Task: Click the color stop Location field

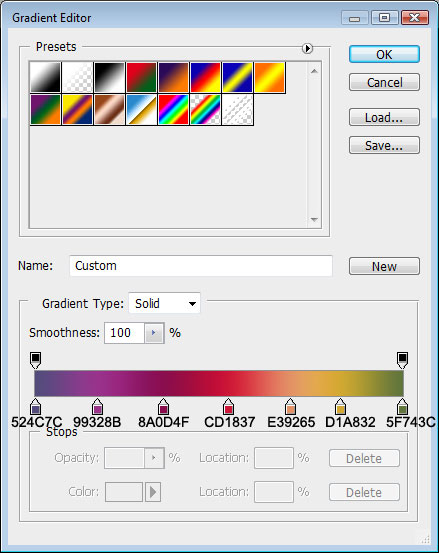Action: pos(274,492)
